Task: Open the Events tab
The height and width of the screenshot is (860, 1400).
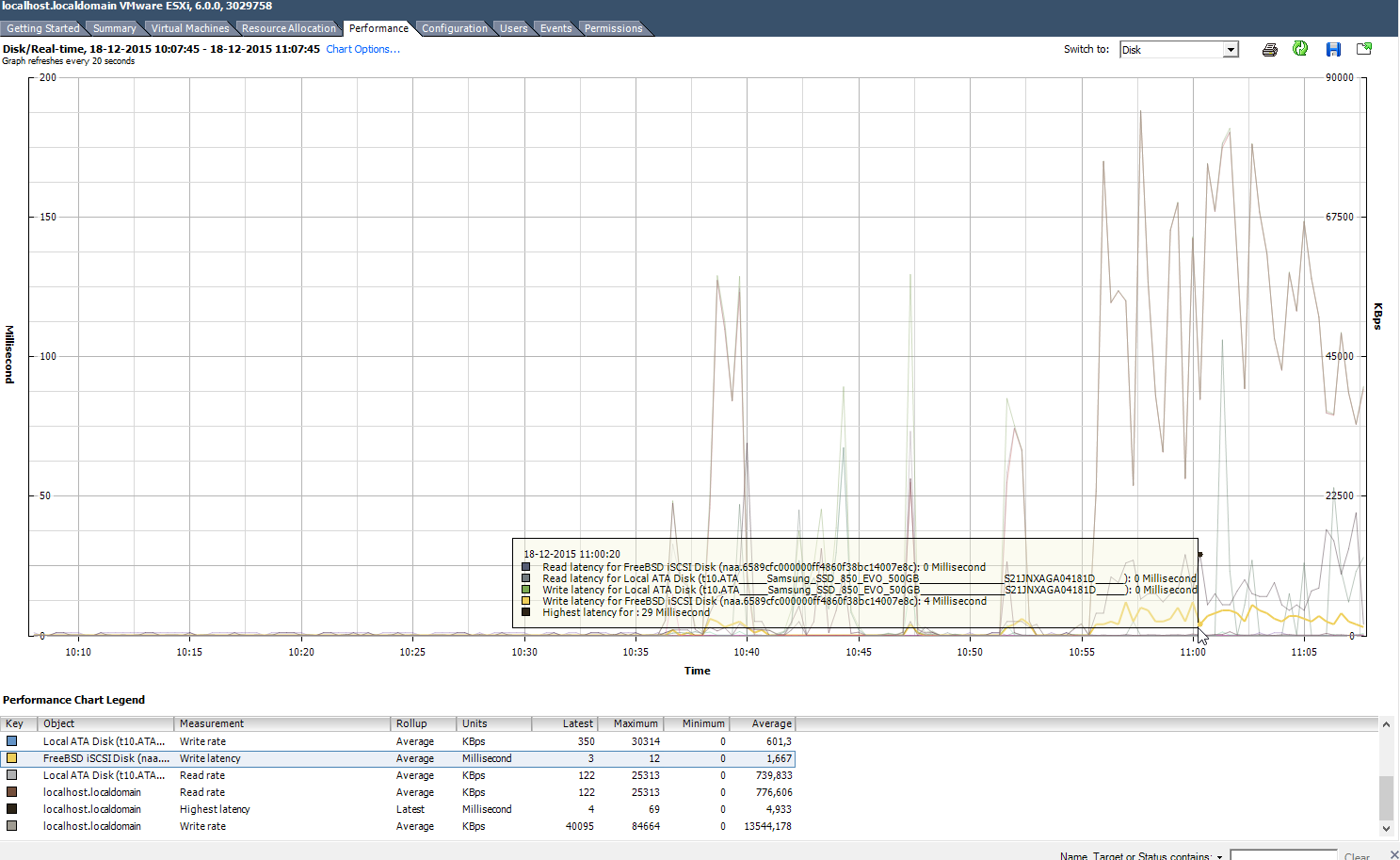Action: [555, 28]
